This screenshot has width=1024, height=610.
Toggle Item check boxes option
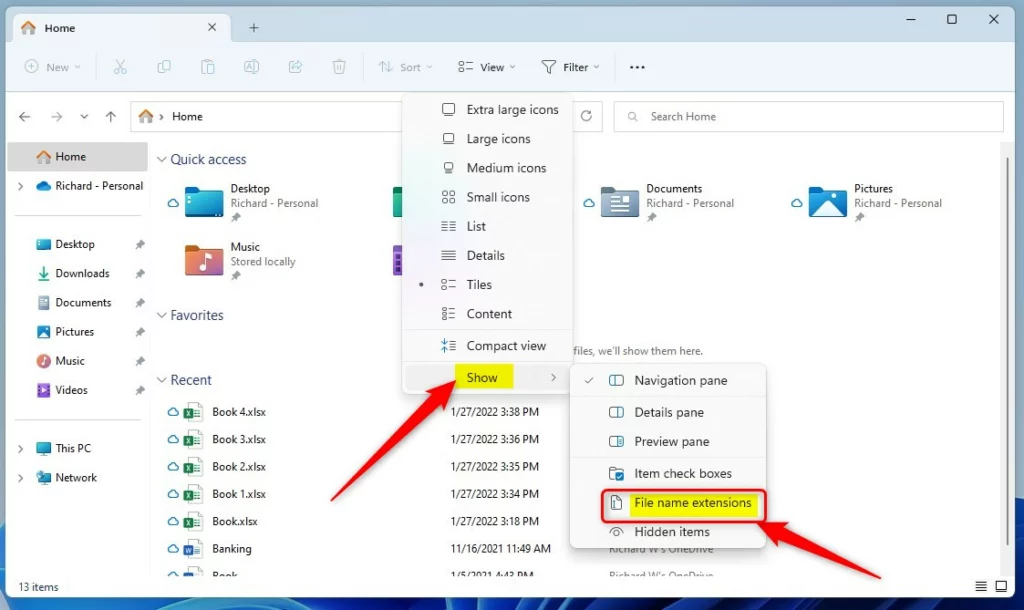click(682, 473)
